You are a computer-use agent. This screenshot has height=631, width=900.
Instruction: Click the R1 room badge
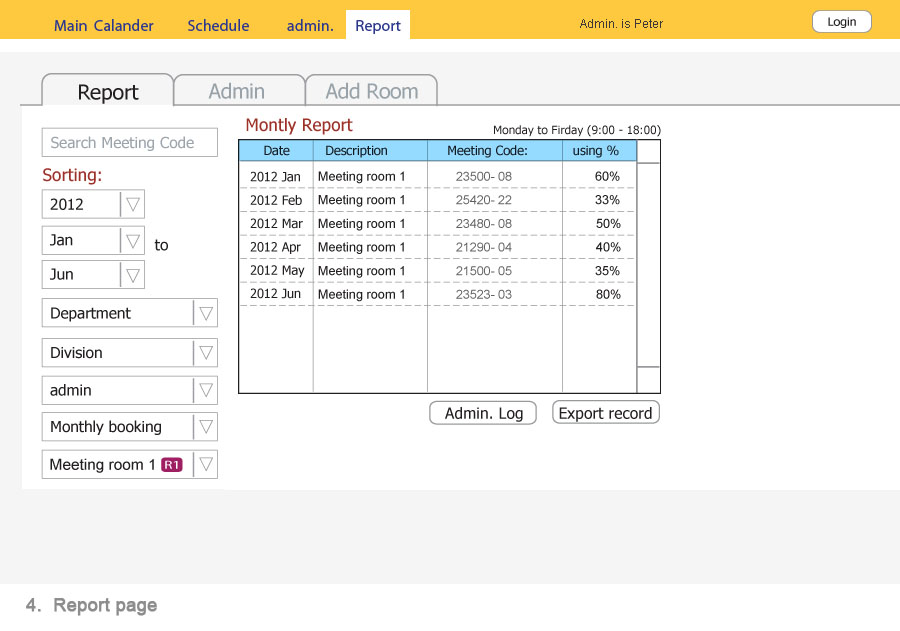click(172, 464)
